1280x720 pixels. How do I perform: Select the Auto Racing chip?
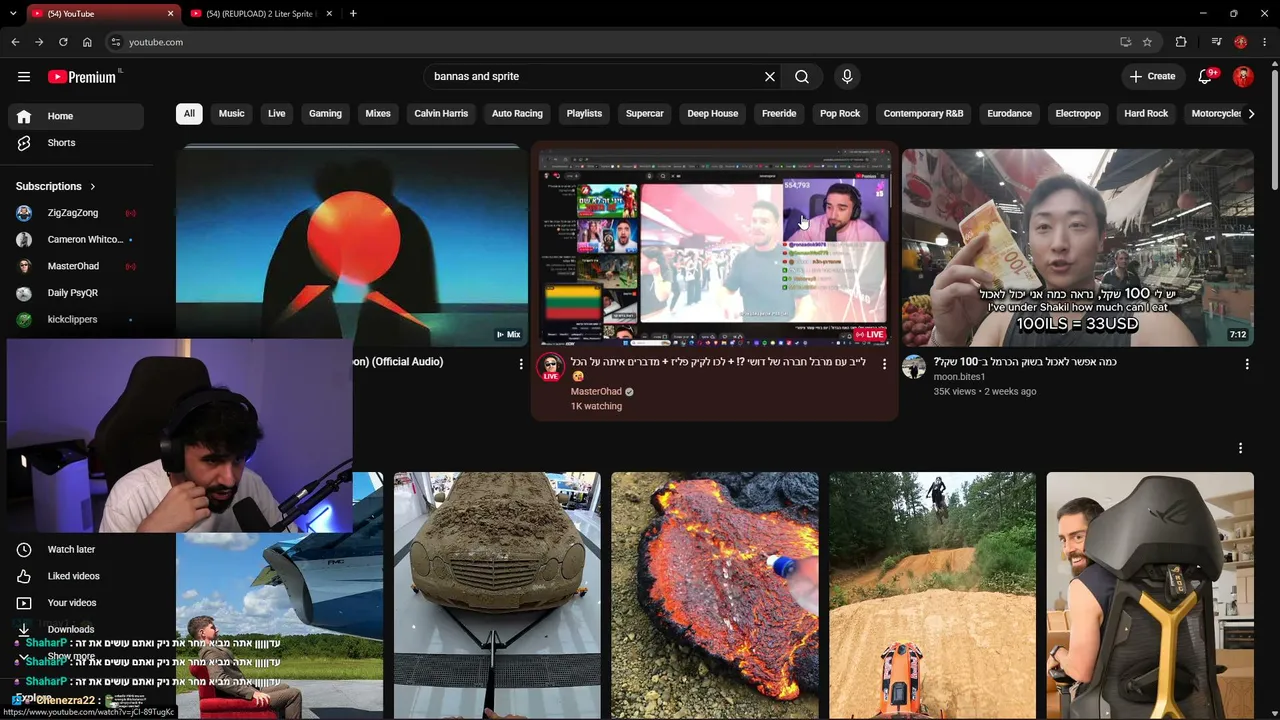[x=517, y=114]
